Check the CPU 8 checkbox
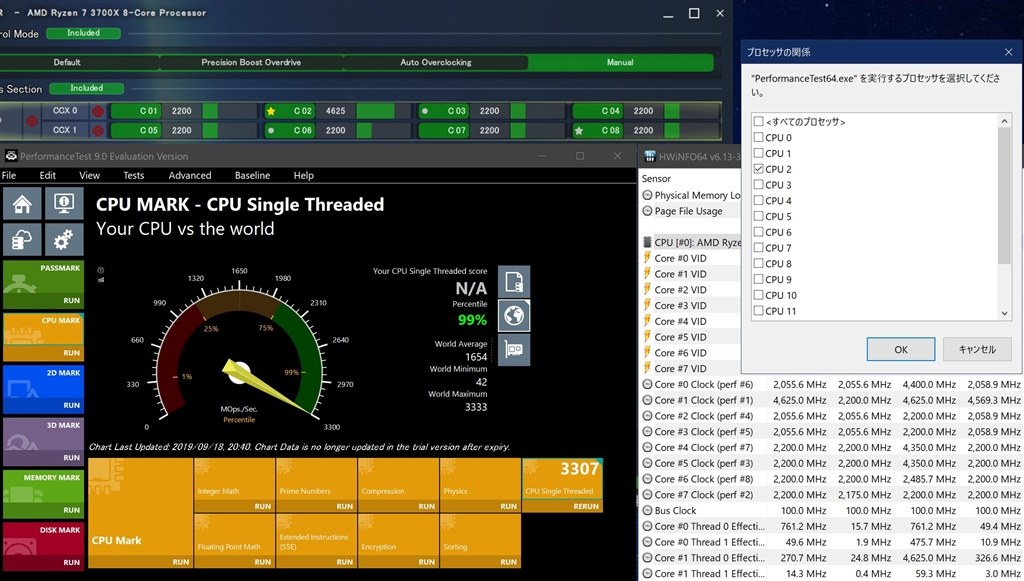1024x581 pixels. click(758, 263)
